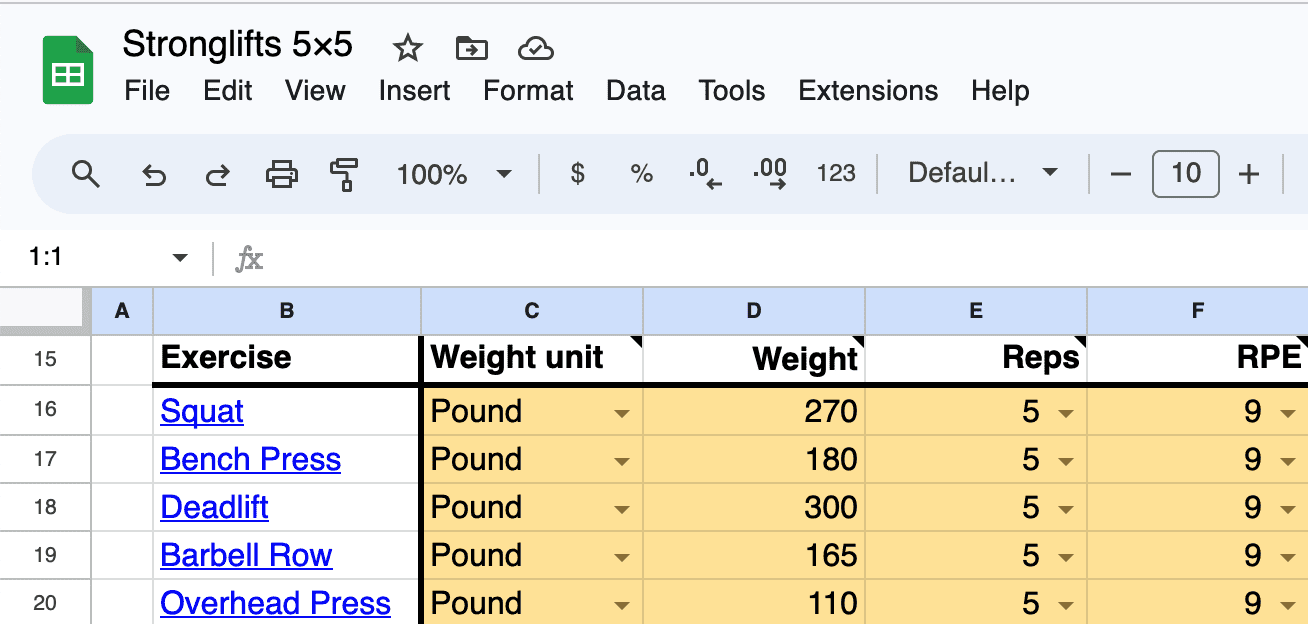Open the RPE dropdown in Barbell Row row
The image size is (1308, 624).
[x=1288, y=558]
